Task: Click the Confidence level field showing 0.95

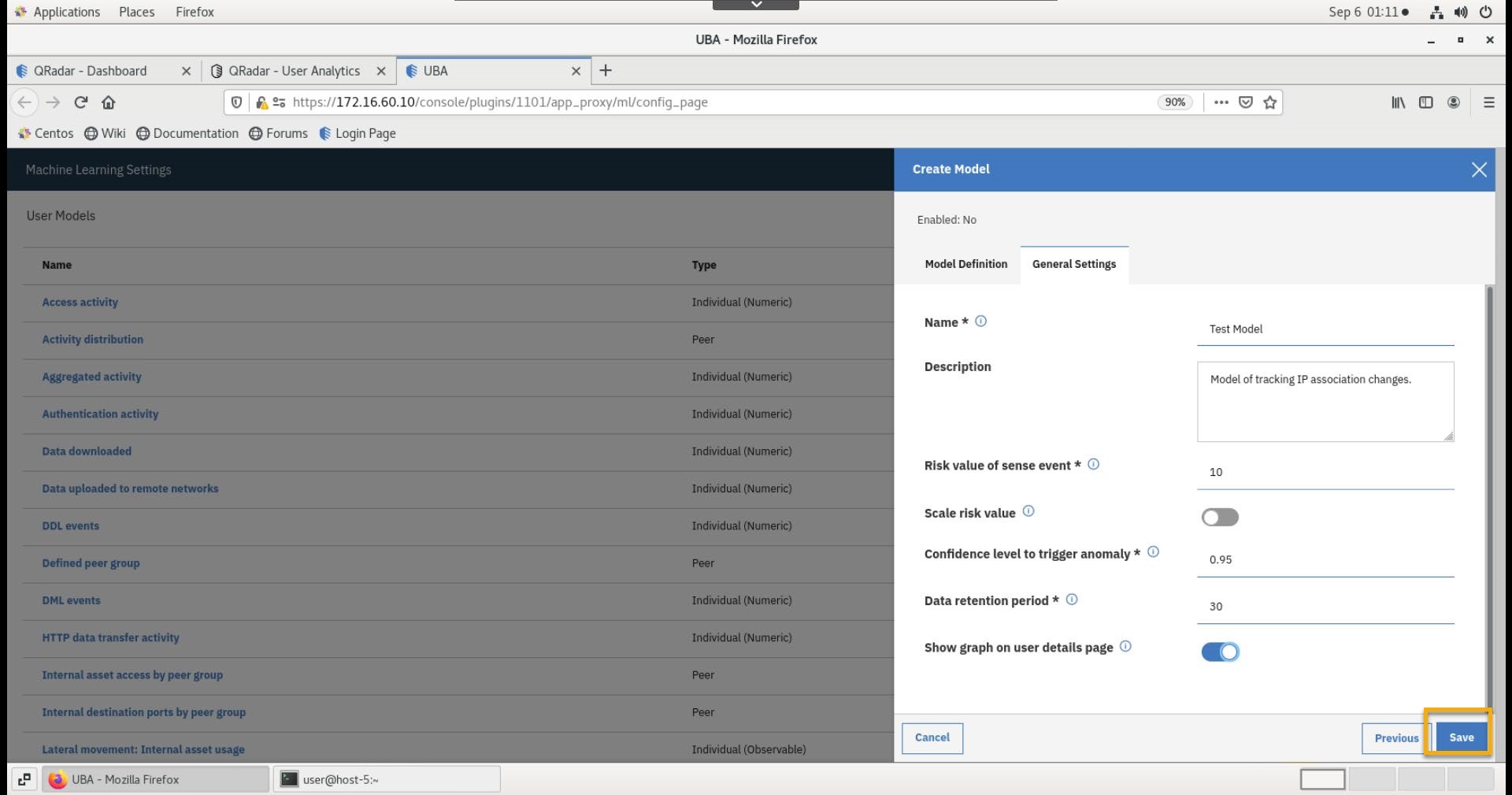Action: [x=1325, y=559]
